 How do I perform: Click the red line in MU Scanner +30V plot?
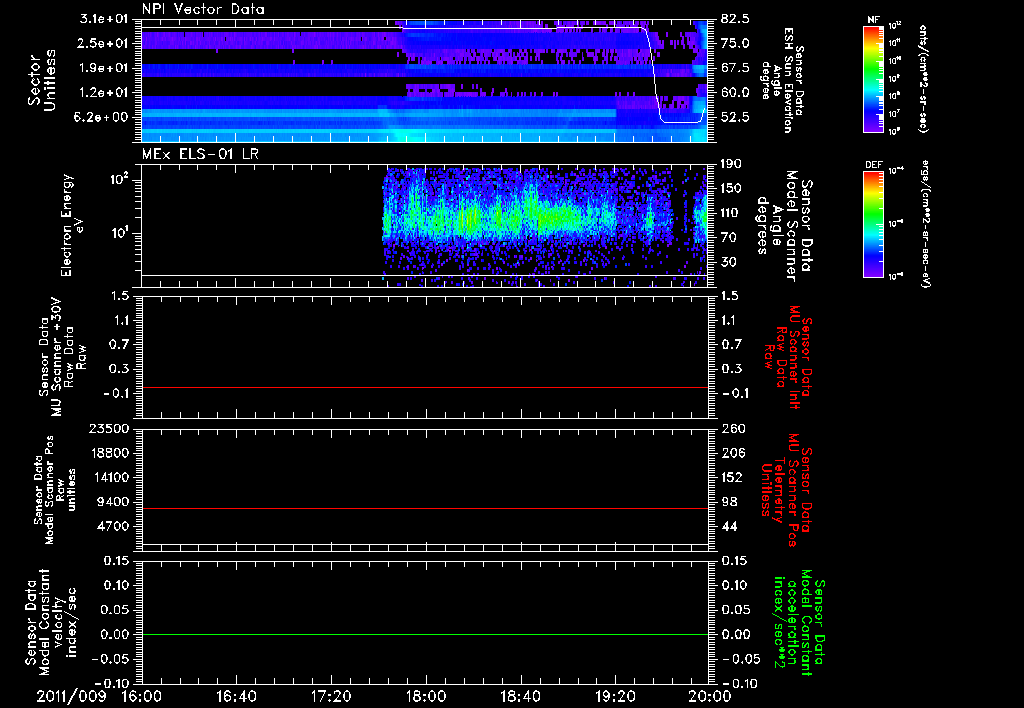[x=425, y=388]
